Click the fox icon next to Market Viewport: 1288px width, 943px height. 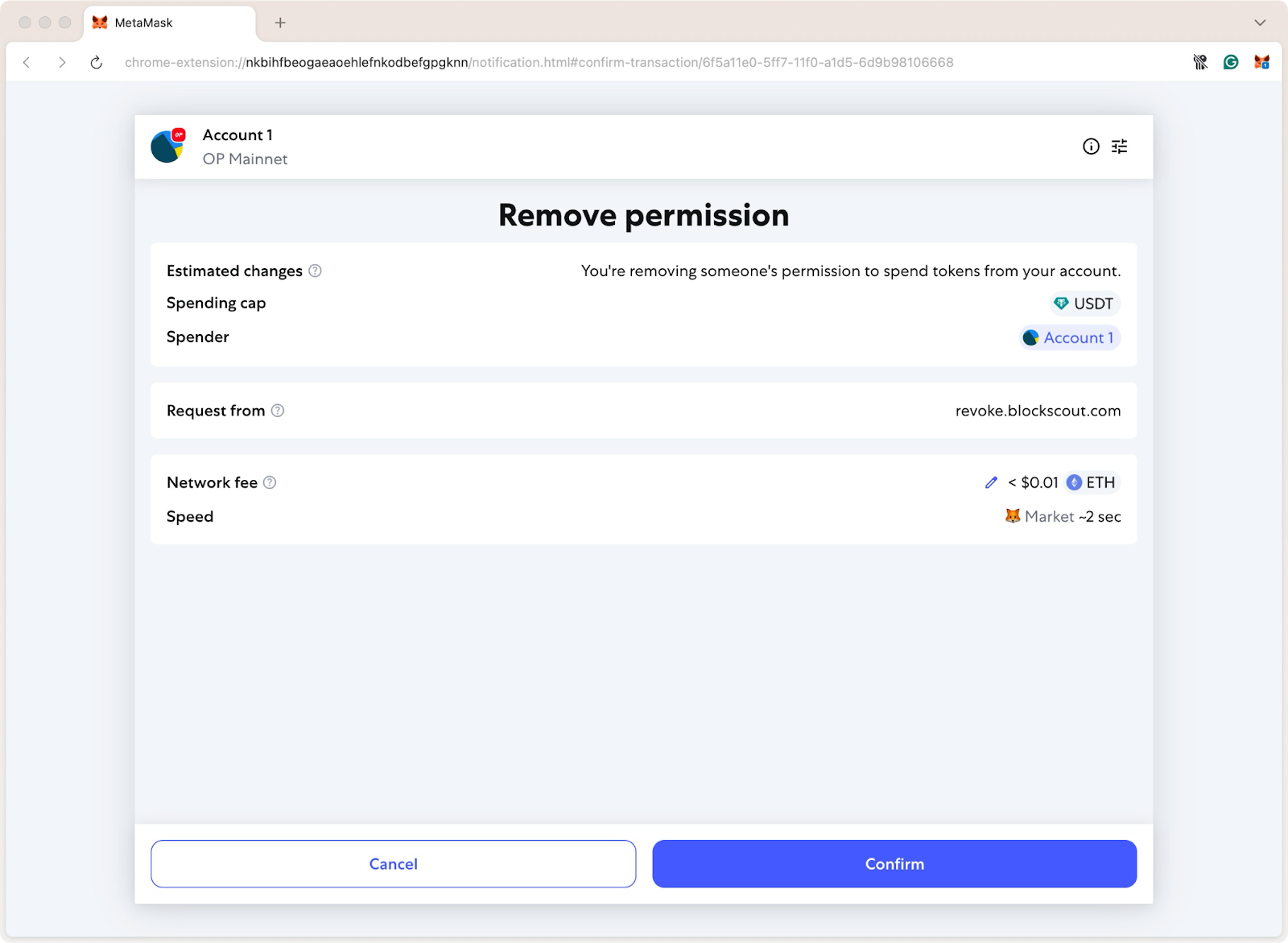coord(1013,515)
